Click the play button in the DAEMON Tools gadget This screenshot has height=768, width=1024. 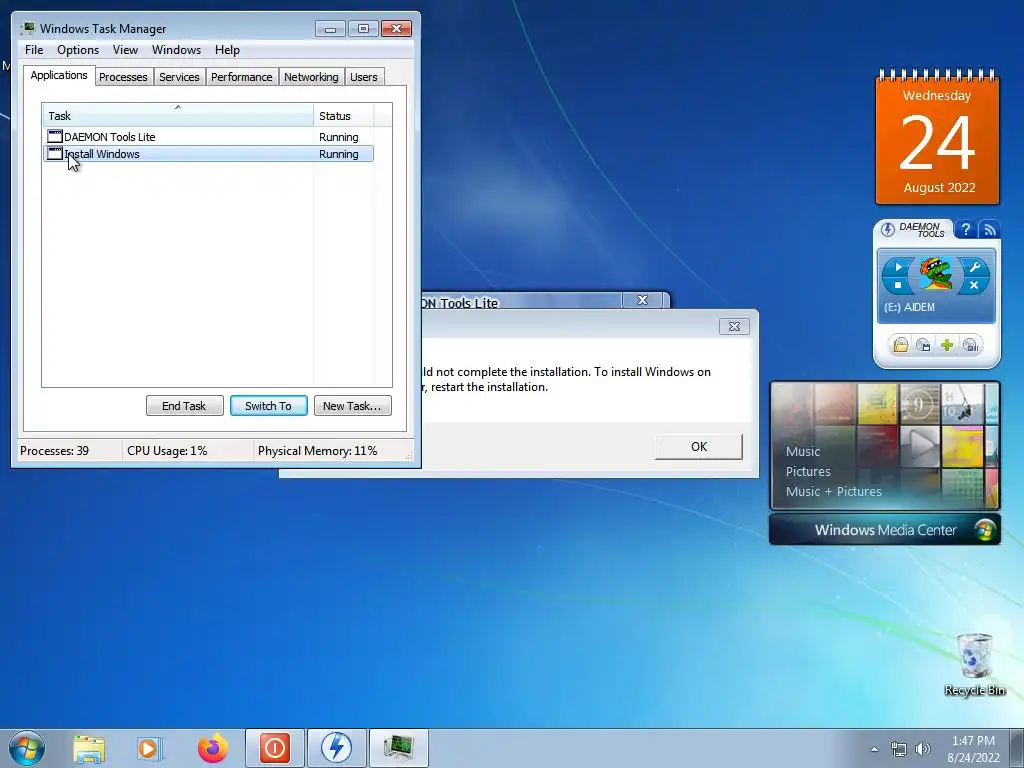click(x=899, y=266)
